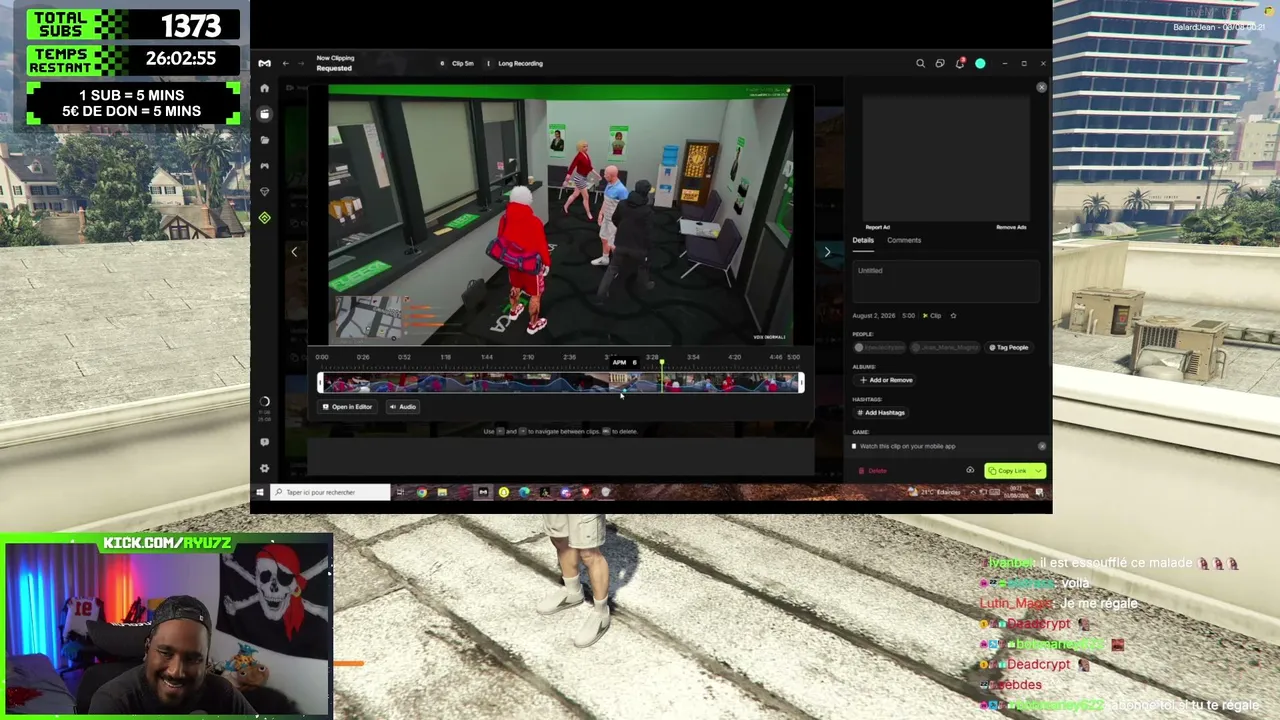Show the previous clip
This screenshot has width=1280, height=720.
point(294,252)
